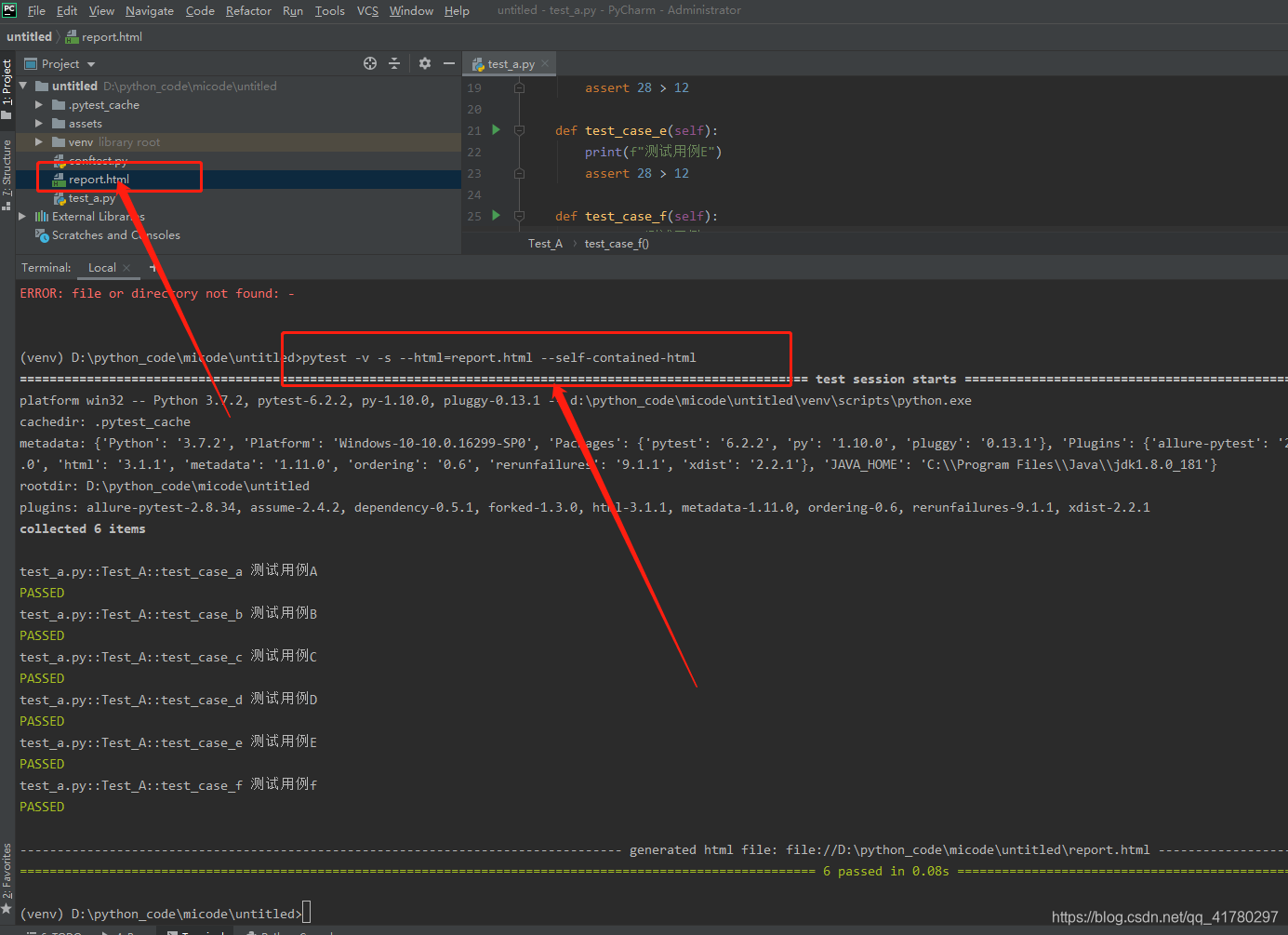Click the untitled breadcrumb in navigation bar
Image resolution: width=1288 pixels, height=935 pixels.
point(29,37)
